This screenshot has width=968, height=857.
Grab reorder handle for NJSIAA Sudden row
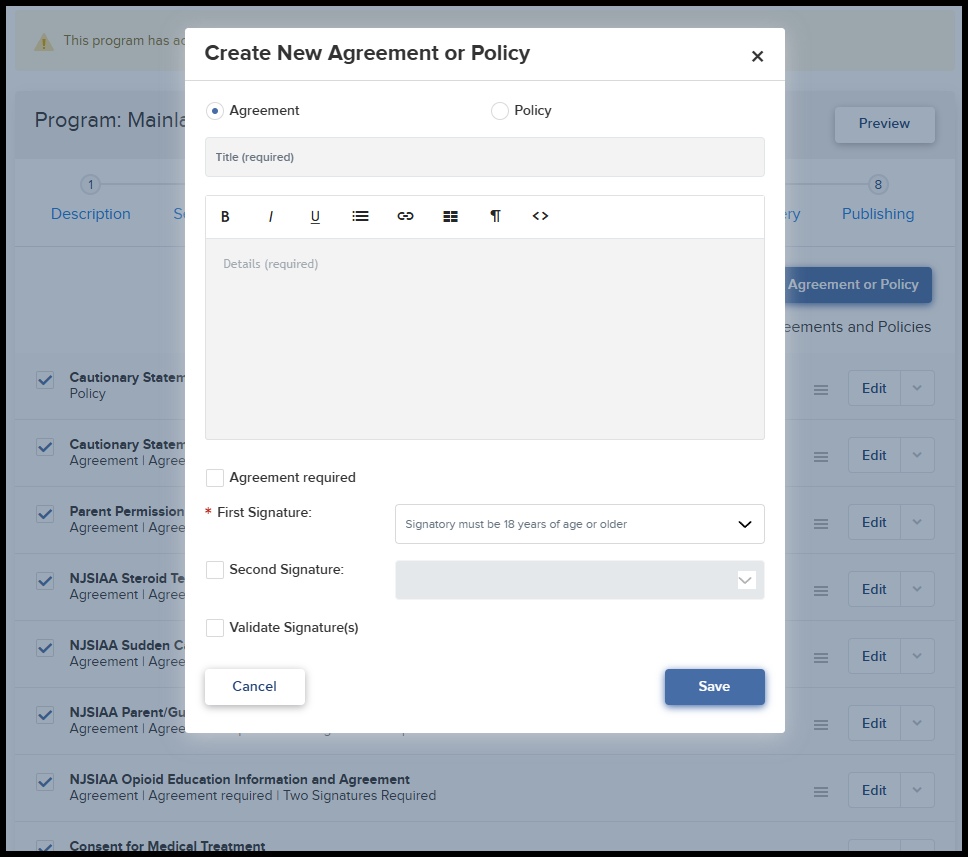pyautogui.click(x=820, y=658)
